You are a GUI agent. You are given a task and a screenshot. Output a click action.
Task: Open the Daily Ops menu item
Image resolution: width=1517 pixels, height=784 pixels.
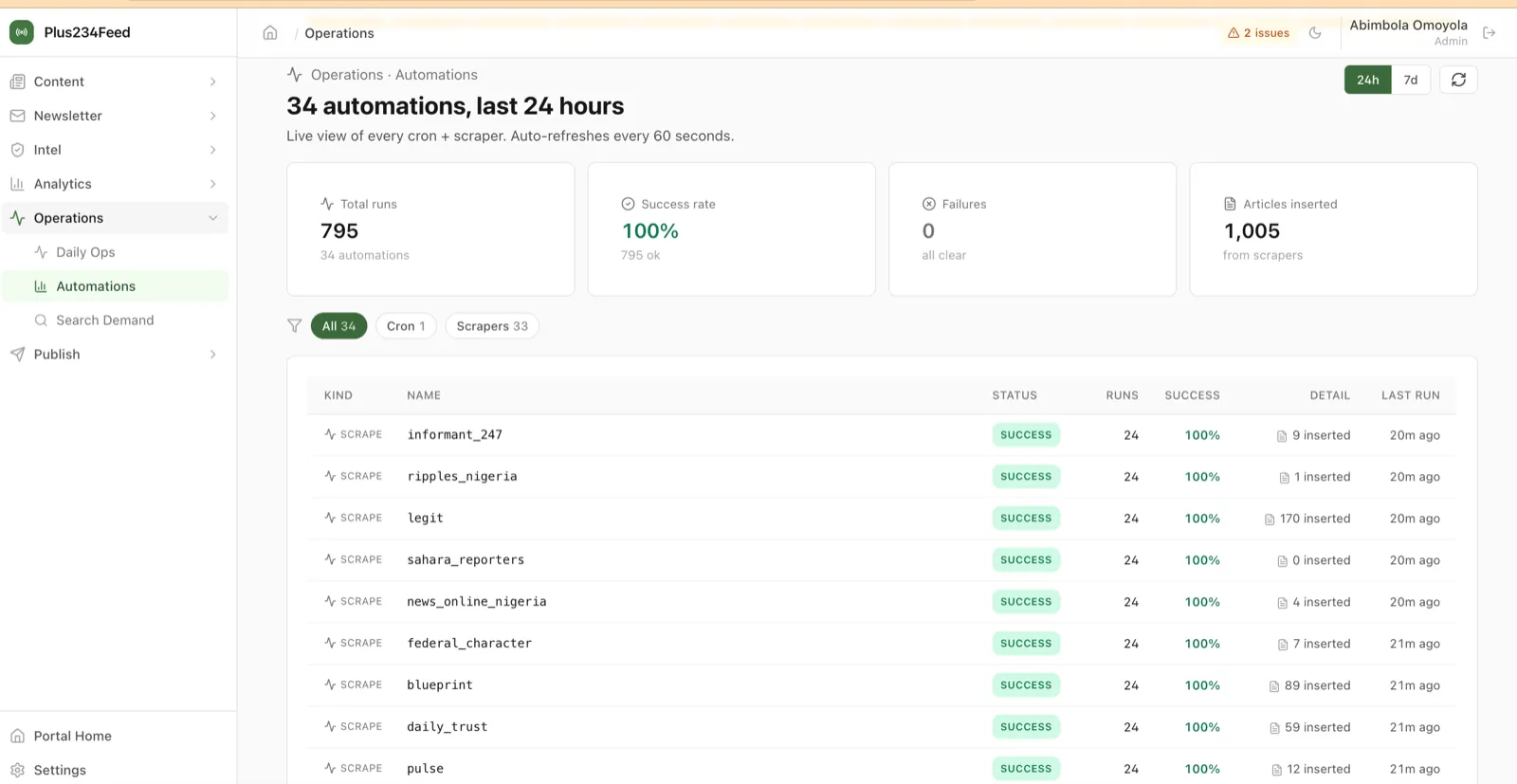click(116, 252)
